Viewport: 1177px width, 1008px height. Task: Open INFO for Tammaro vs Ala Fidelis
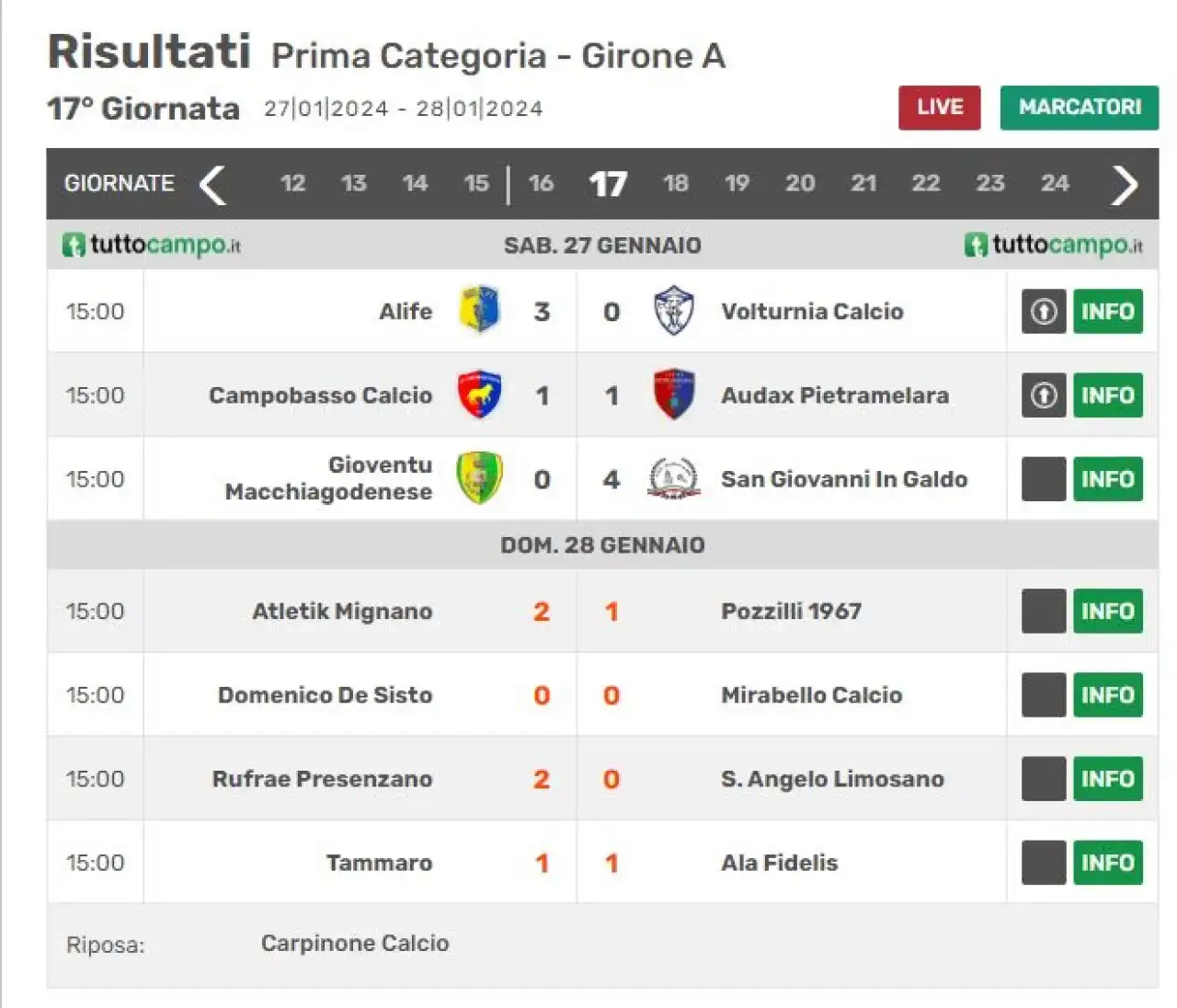[1108, 863]
